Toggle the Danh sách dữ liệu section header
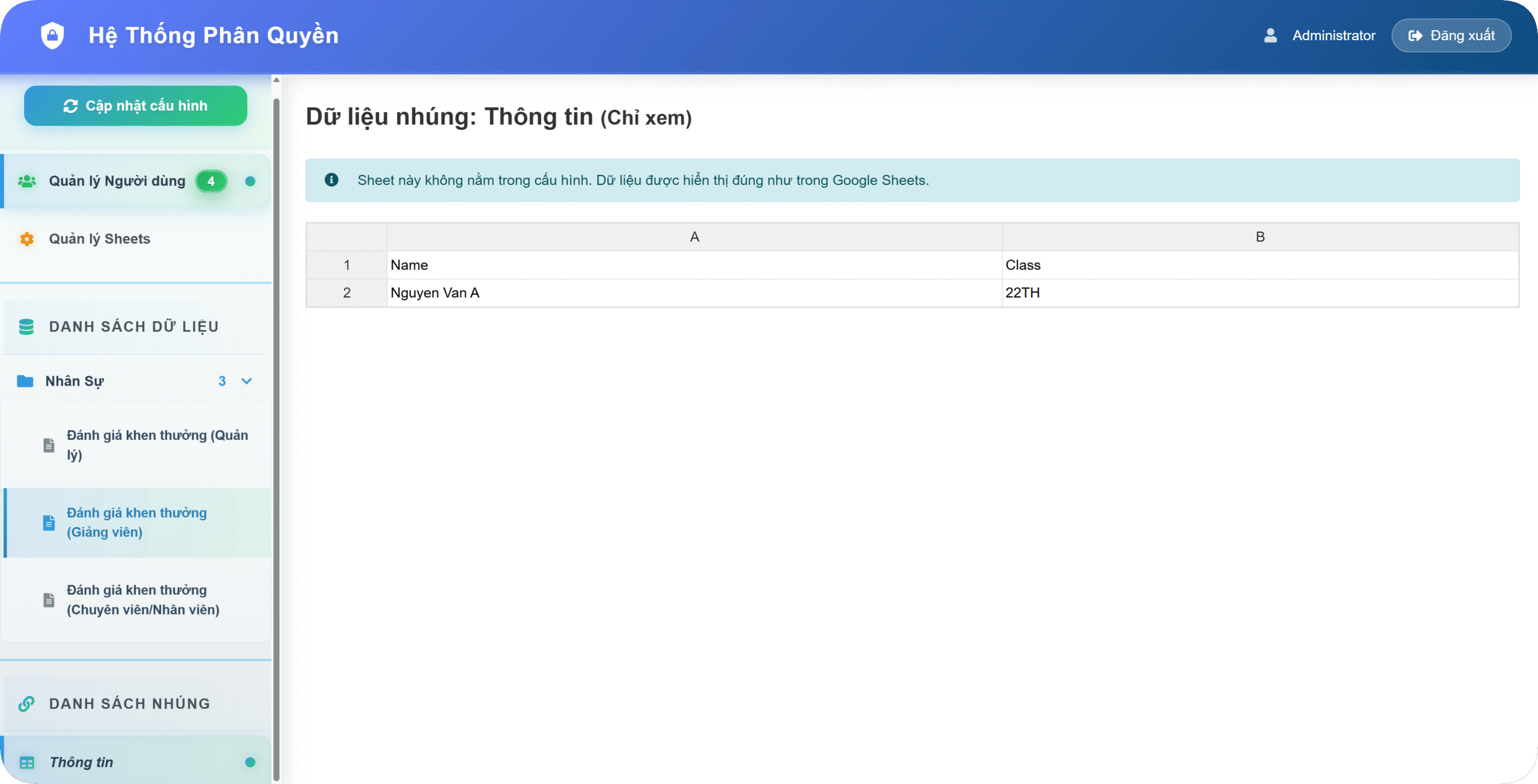This screenshot has width=1538, height=784. tap(133, 326)
